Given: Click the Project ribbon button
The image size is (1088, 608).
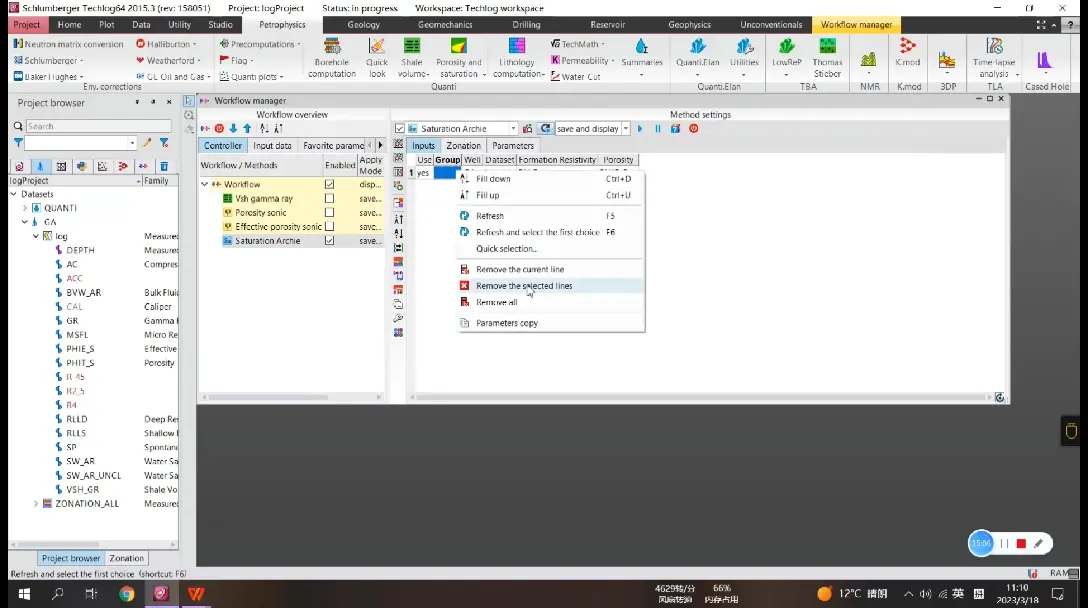Looking at the screenshot, I should [27, 24].
